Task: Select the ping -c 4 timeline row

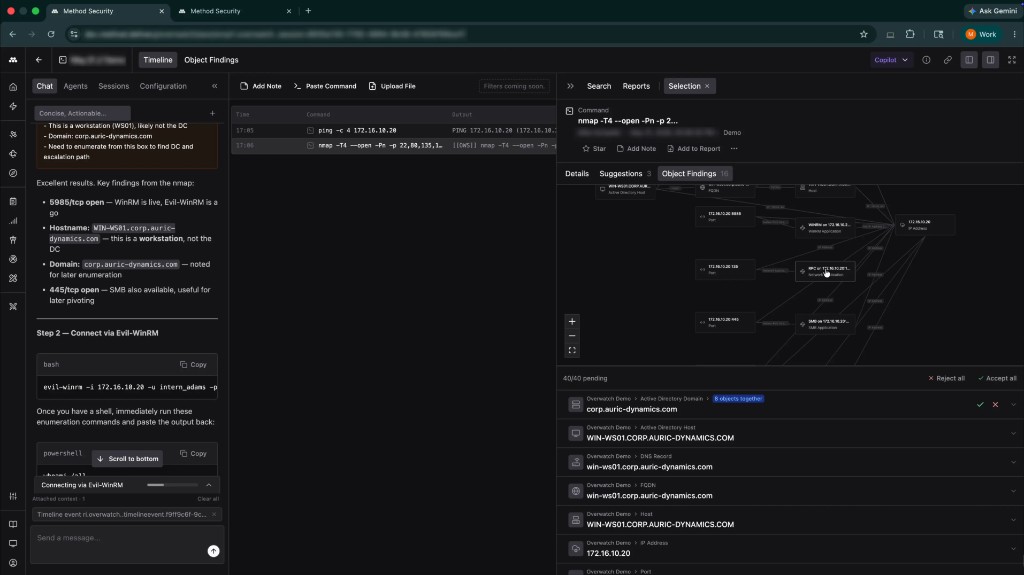Action: tap(393, 131)
